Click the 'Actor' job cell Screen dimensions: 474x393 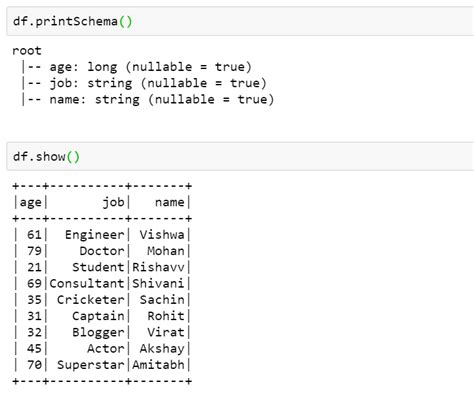tap(106, 349)
